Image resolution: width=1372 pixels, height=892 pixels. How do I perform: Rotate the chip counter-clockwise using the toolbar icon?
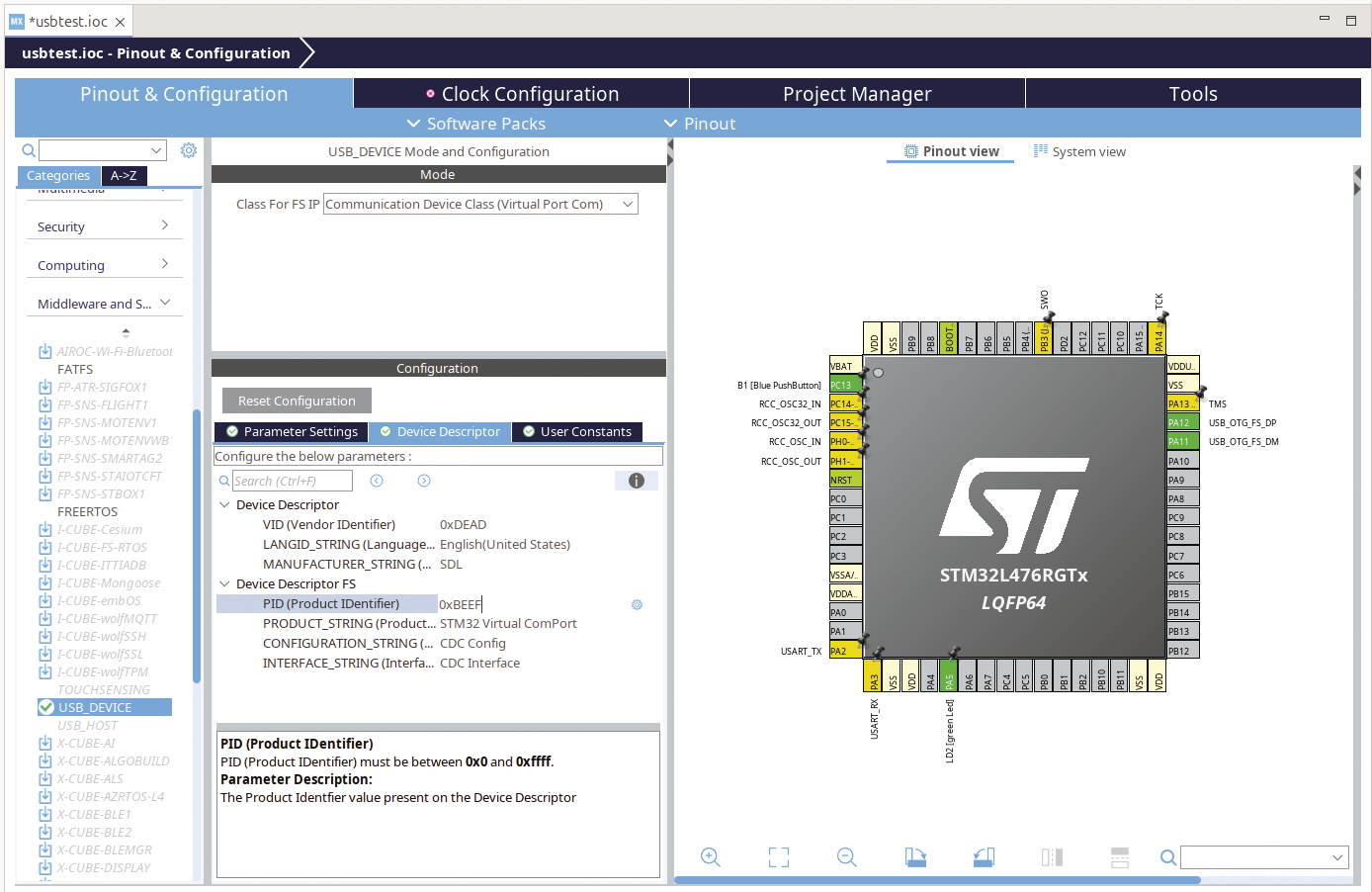pos(984,857)
